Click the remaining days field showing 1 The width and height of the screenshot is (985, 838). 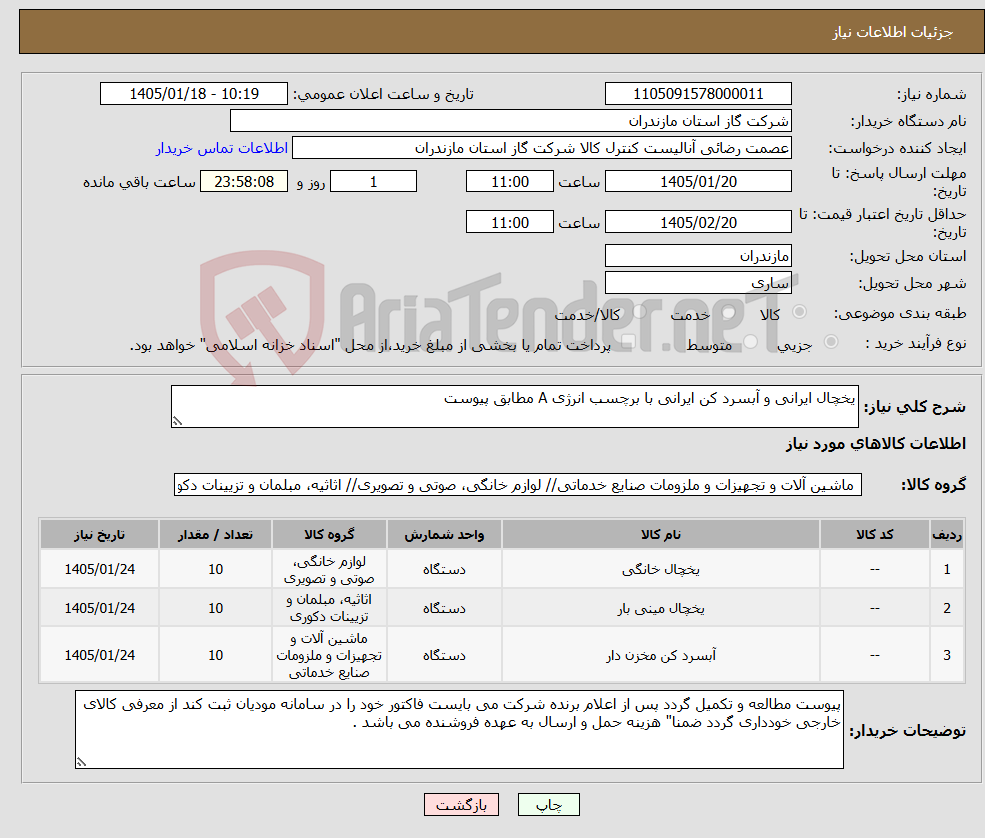pyautogui.click(x=373, y=182)
